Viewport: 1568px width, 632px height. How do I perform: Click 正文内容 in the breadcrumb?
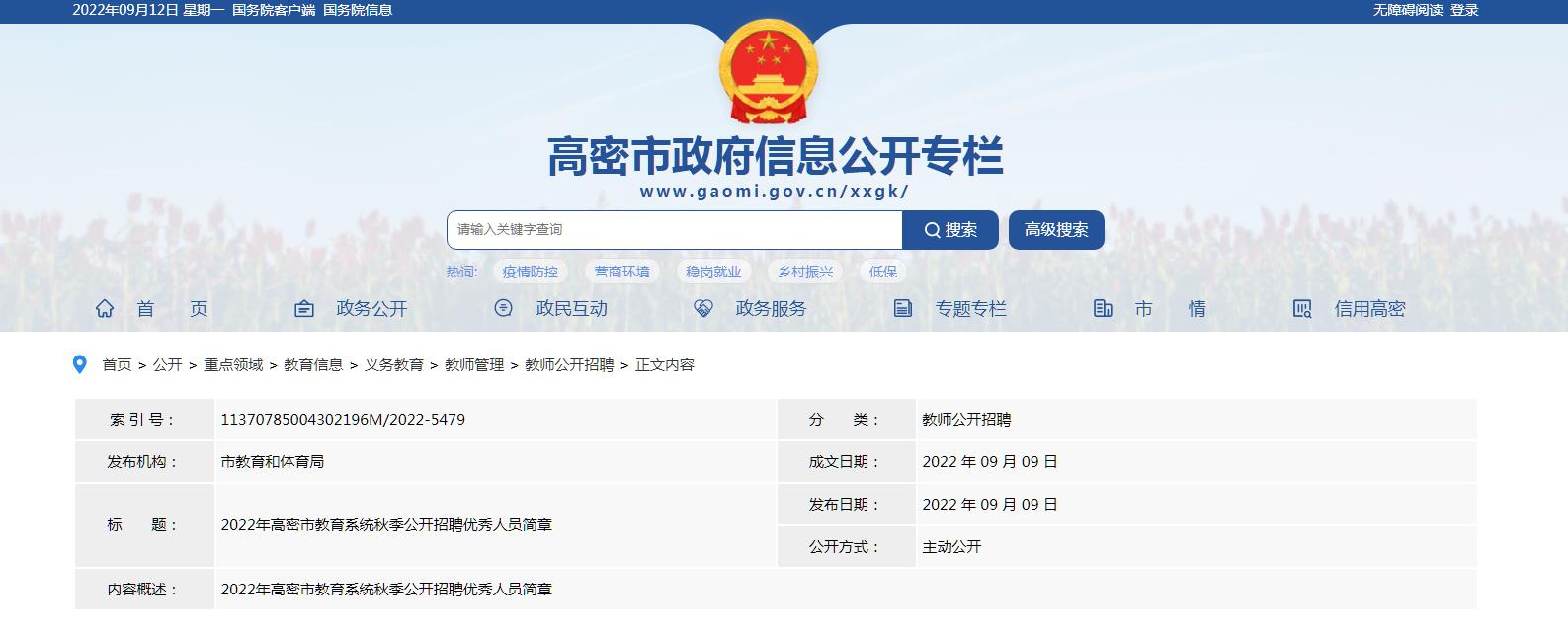(x=665, y=365)
